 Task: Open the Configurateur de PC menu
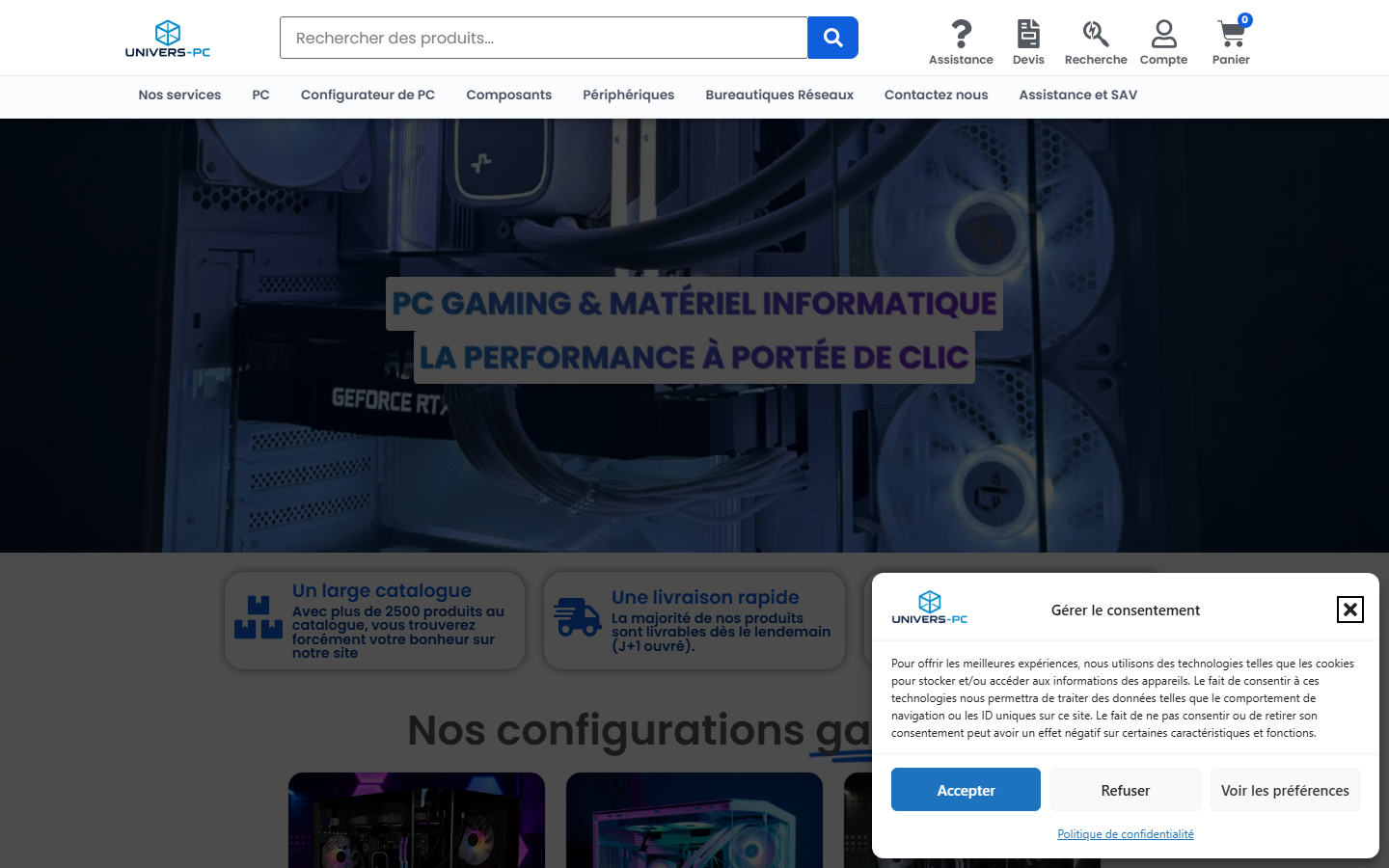click(368, 95)
